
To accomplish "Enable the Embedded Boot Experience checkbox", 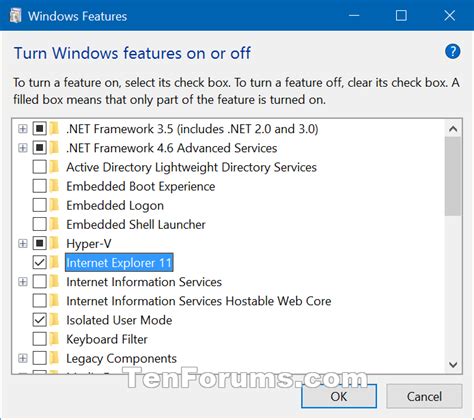I will click(39, 186).
